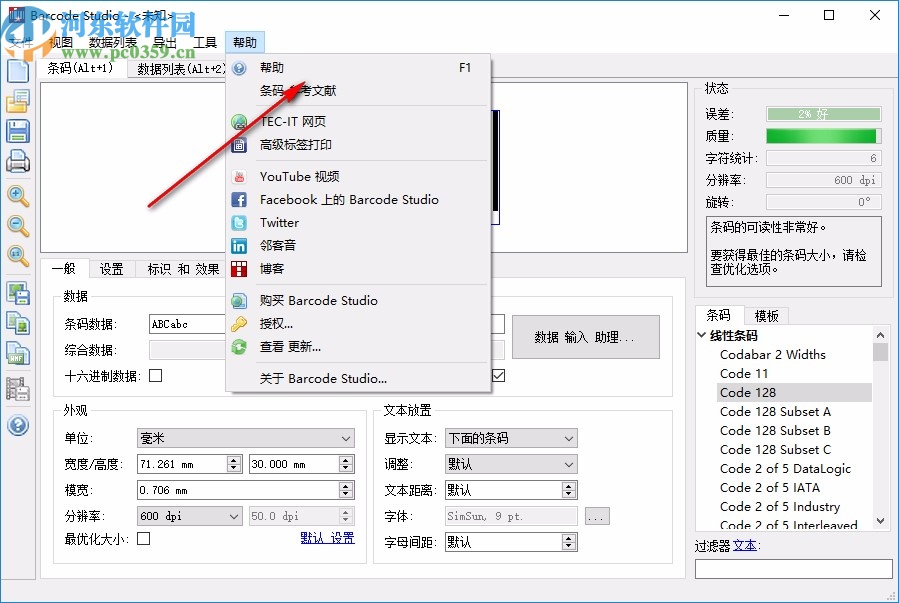Click the 数据 输入 助理 button
Viewport: 899px width, 603px height.
[585, 337]
